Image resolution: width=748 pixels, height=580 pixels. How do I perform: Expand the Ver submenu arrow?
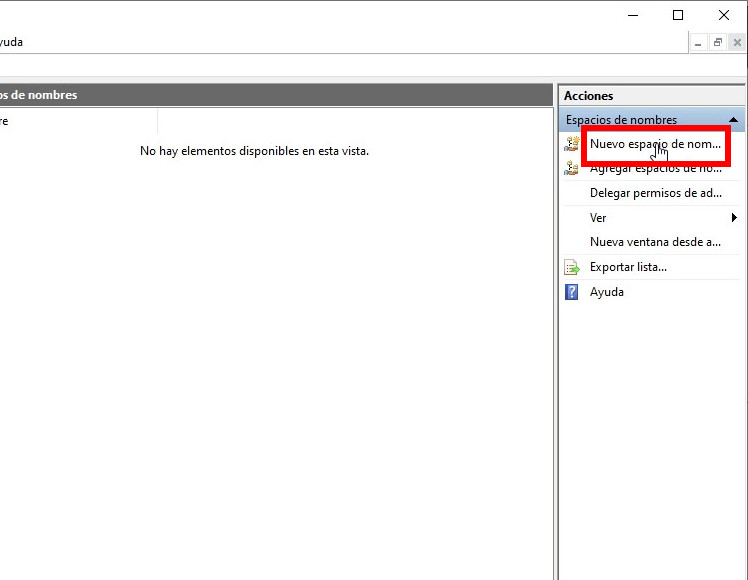pyautogui.click(x=734, y=218)
